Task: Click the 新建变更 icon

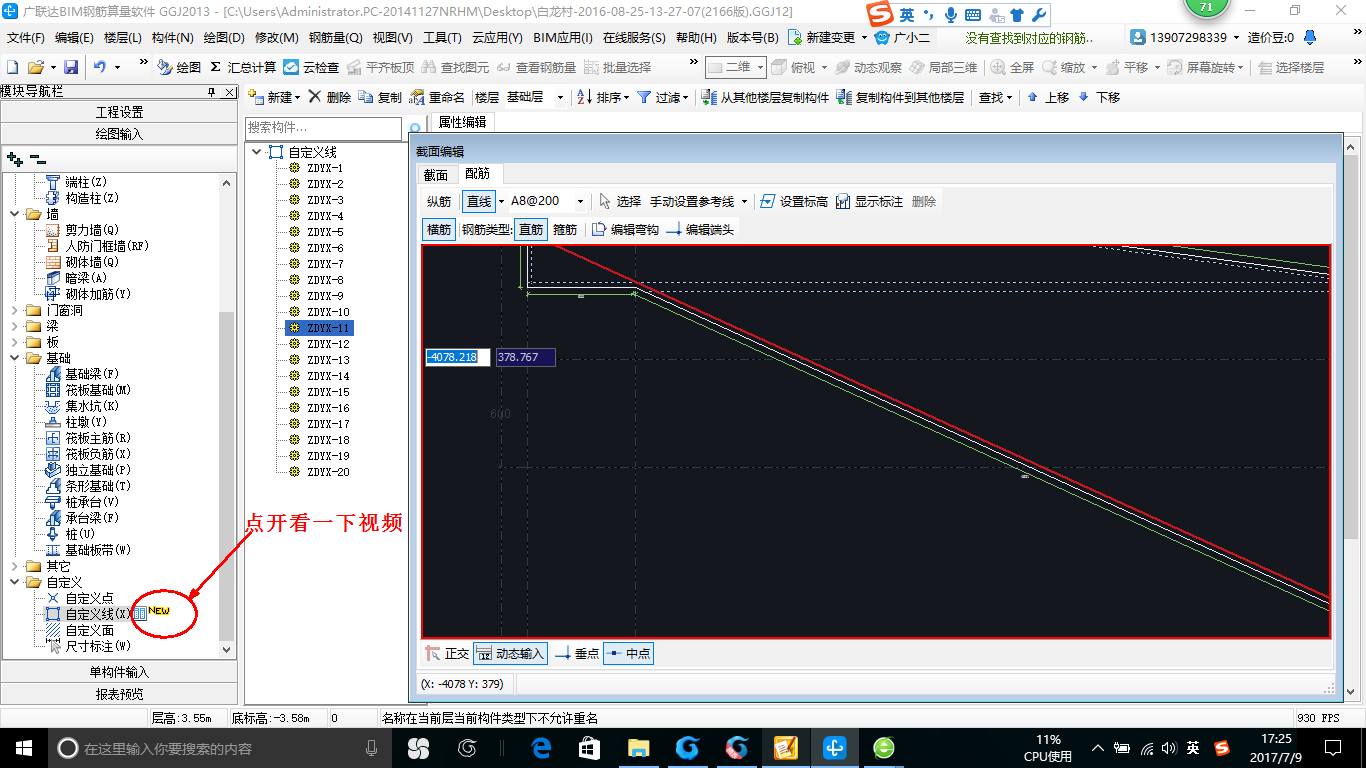Action: point(794,37)
